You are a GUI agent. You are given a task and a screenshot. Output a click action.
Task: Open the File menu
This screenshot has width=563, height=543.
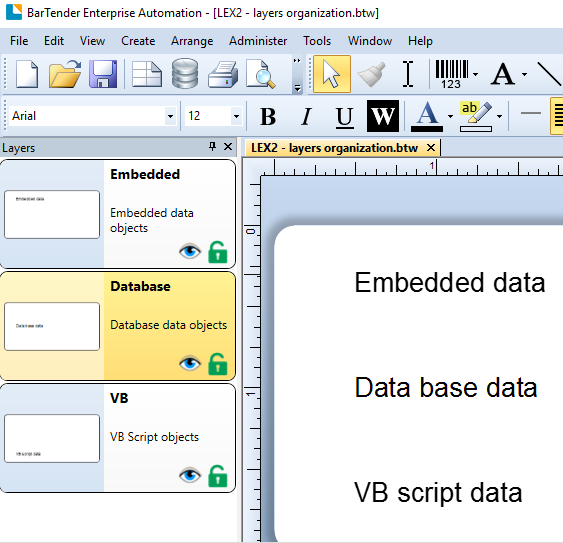click(19, 41)
